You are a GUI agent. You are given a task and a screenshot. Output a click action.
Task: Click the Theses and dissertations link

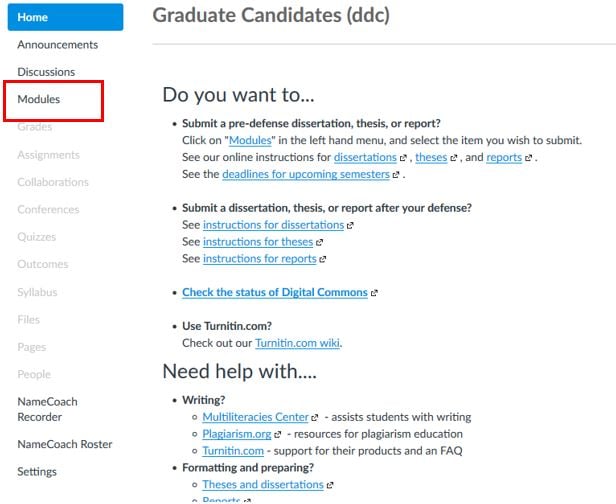263,485
